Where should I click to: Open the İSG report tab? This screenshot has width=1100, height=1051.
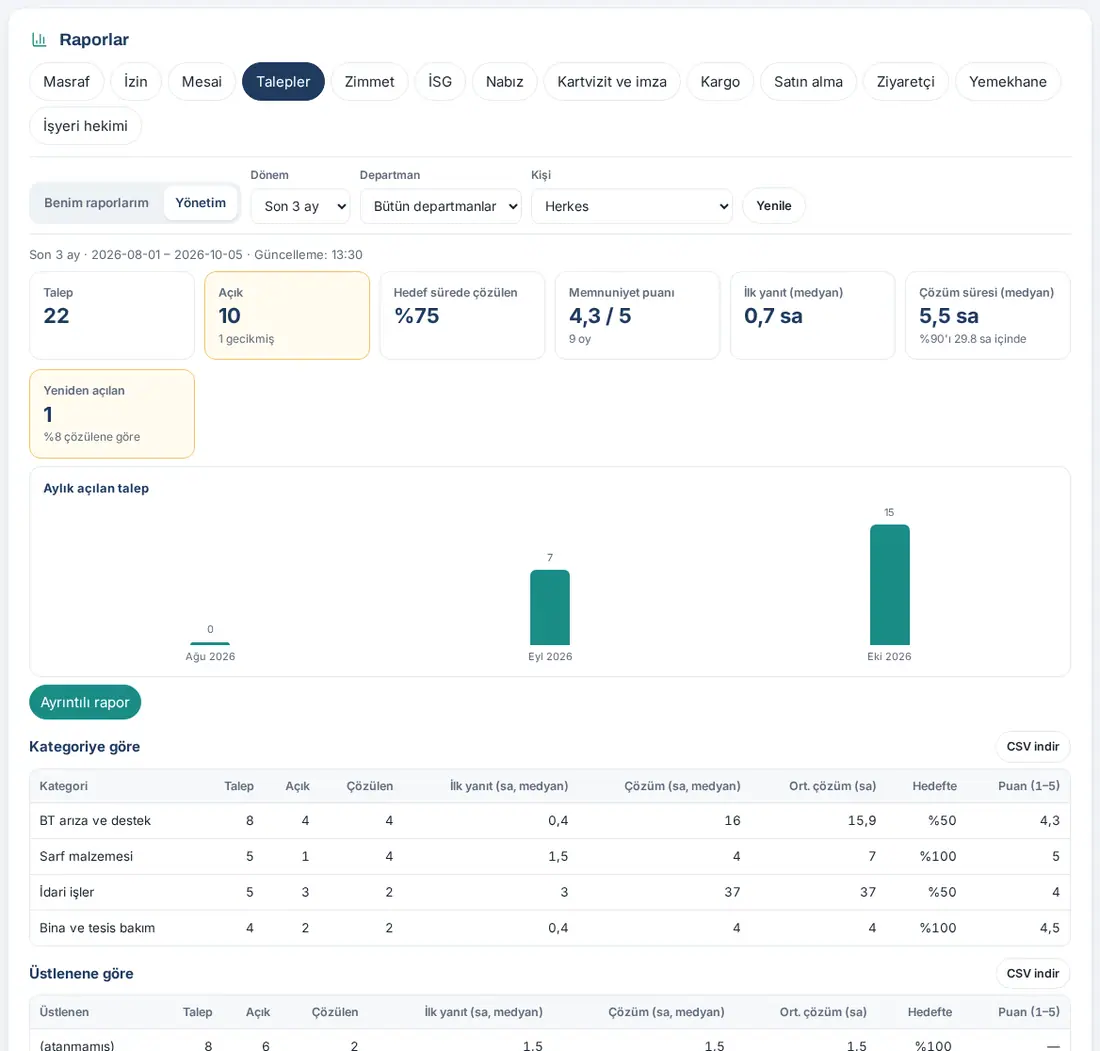click(440, 81)
